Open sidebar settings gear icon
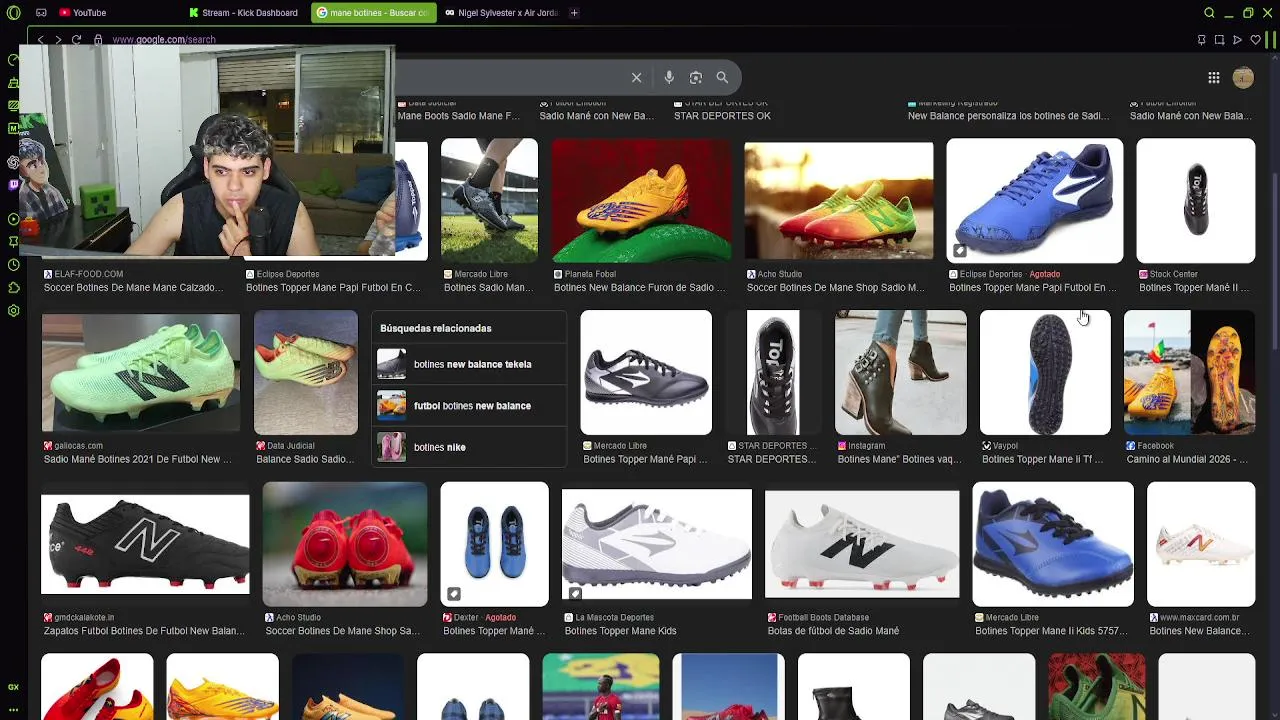This screenshot has width=1280, height=720. pos(13,311)
